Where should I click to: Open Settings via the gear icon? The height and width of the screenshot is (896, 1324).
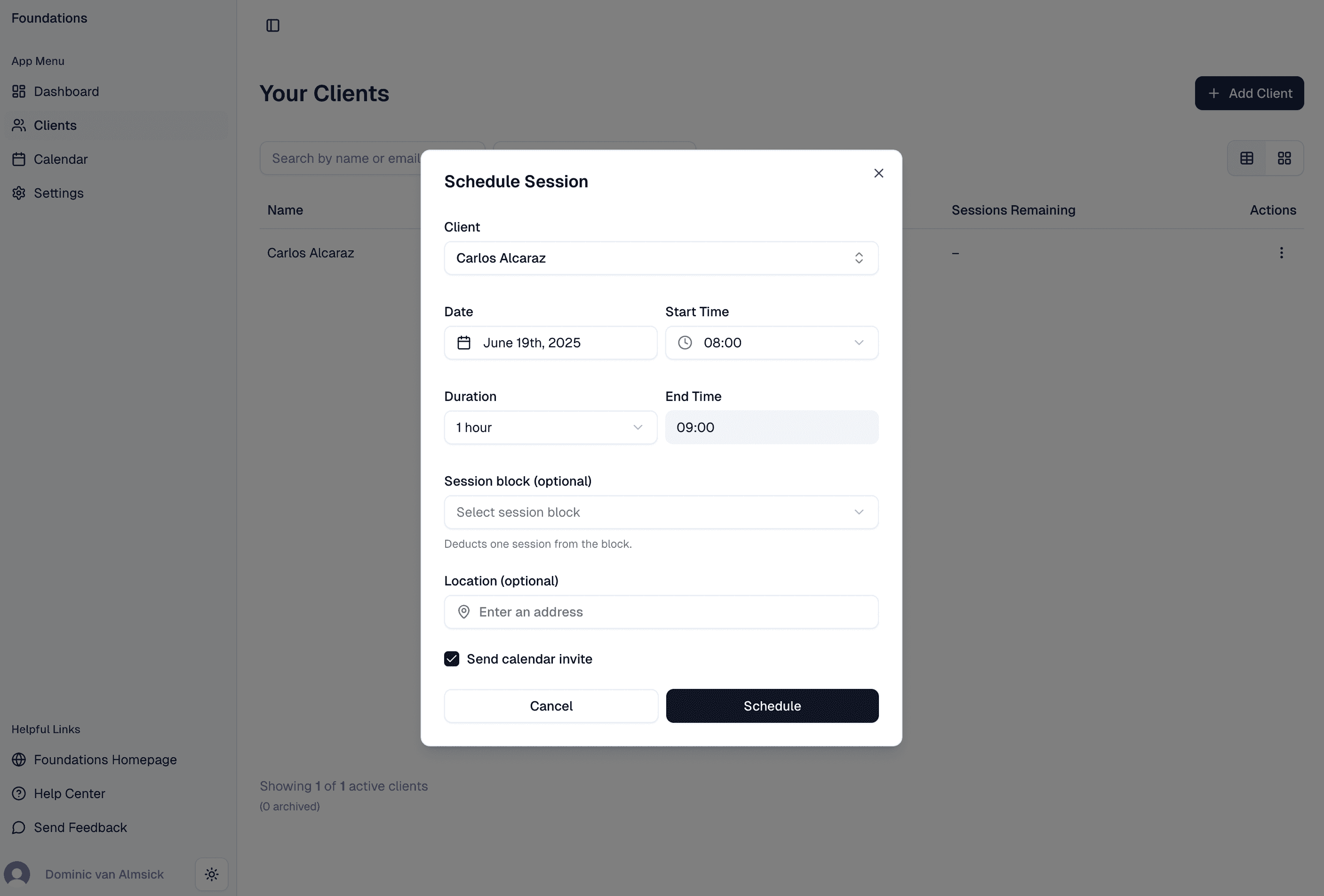19,193
